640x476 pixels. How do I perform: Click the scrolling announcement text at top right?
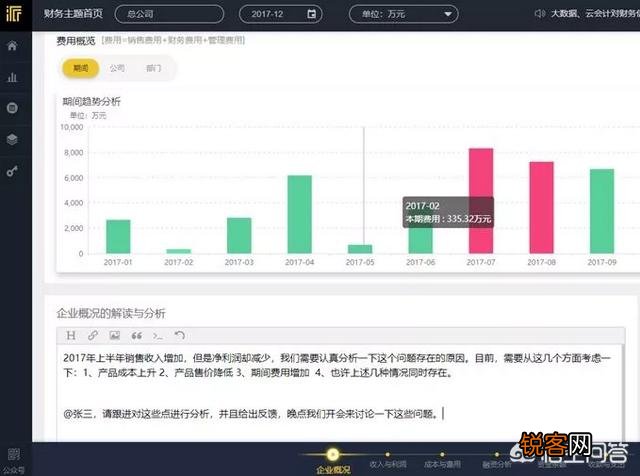click(595, 14)
